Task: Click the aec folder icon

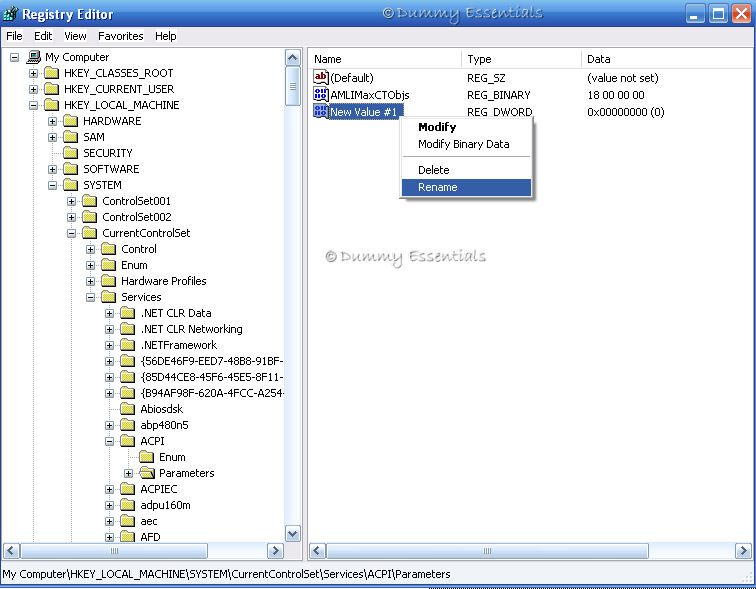Action: pyautogui.click(x=128, y=521)
